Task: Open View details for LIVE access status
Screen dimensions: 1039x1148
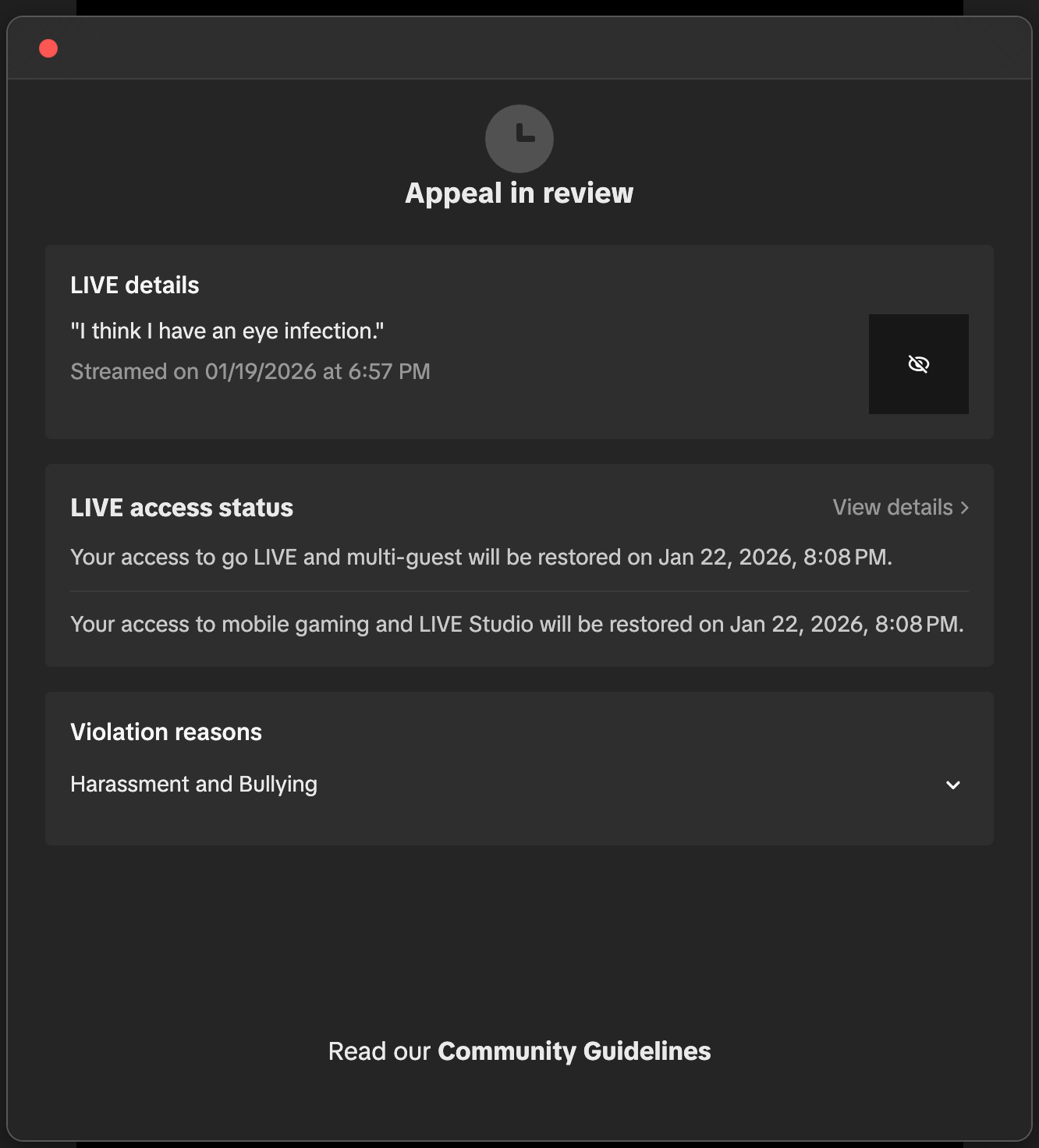Action: click(x=901, y=508)
